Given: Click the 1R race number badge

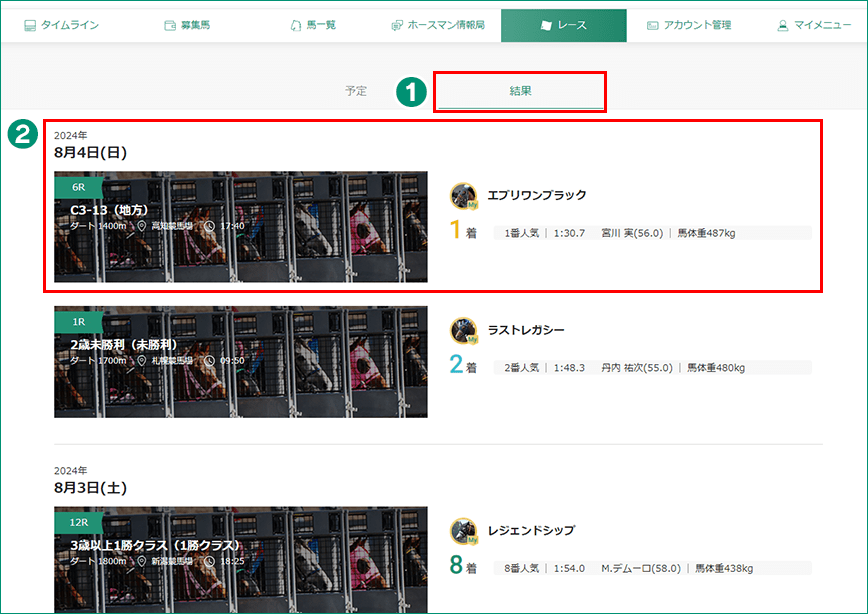Looking at the screenshot, I should click(79, 322).
